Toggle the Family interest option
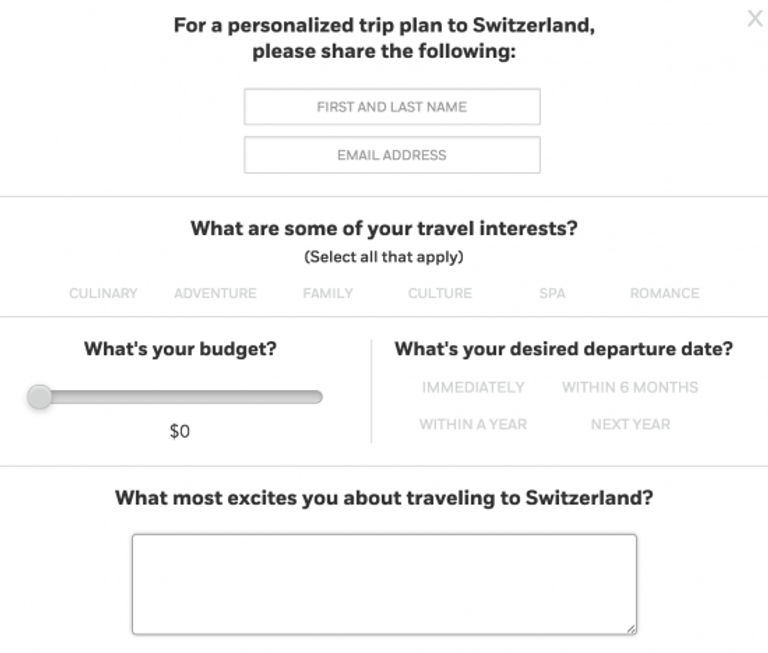 click(x=328, y=293)
